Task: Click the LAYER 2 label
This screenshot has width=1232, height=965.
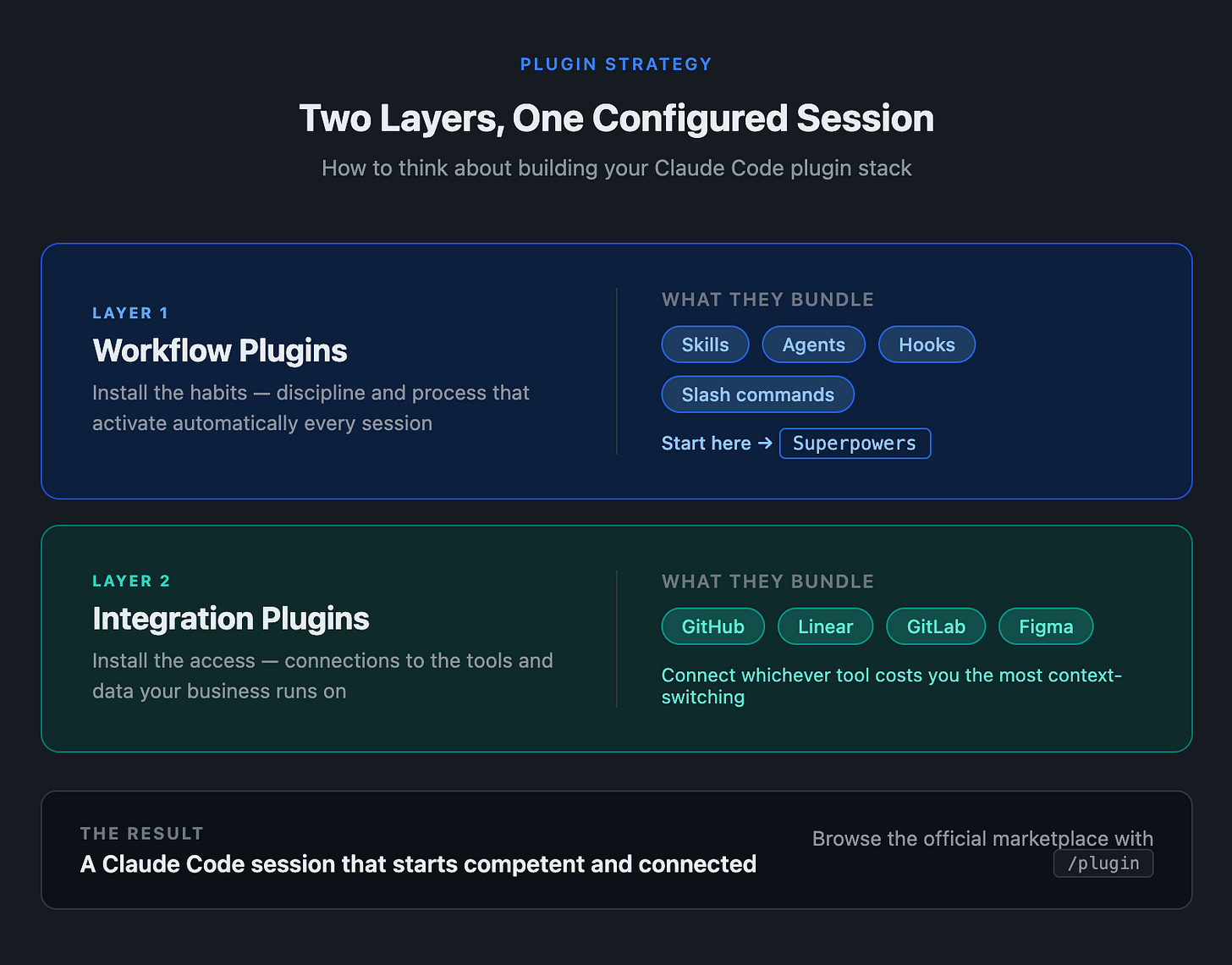Action: click(131, 582)
